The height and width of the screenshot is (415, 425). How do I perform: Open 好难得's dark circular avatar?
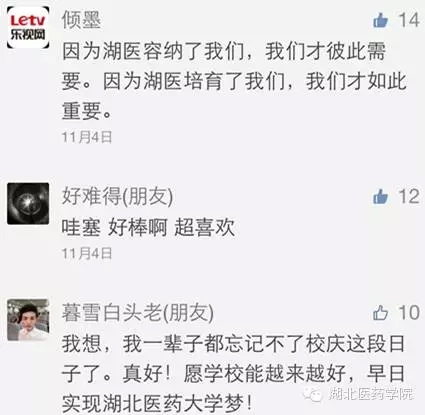point(28,203)
